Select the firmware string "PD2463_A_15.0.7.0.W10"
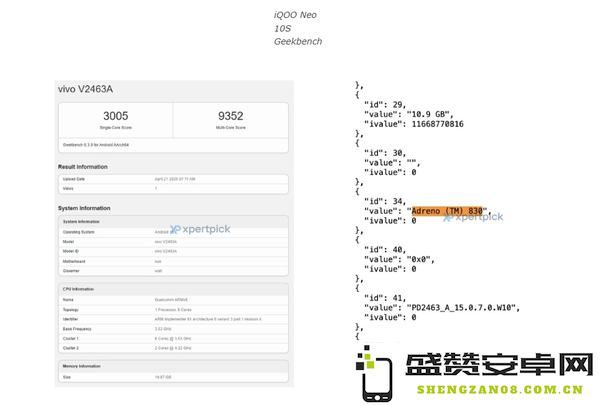600x405 pixels. point(461,308)
